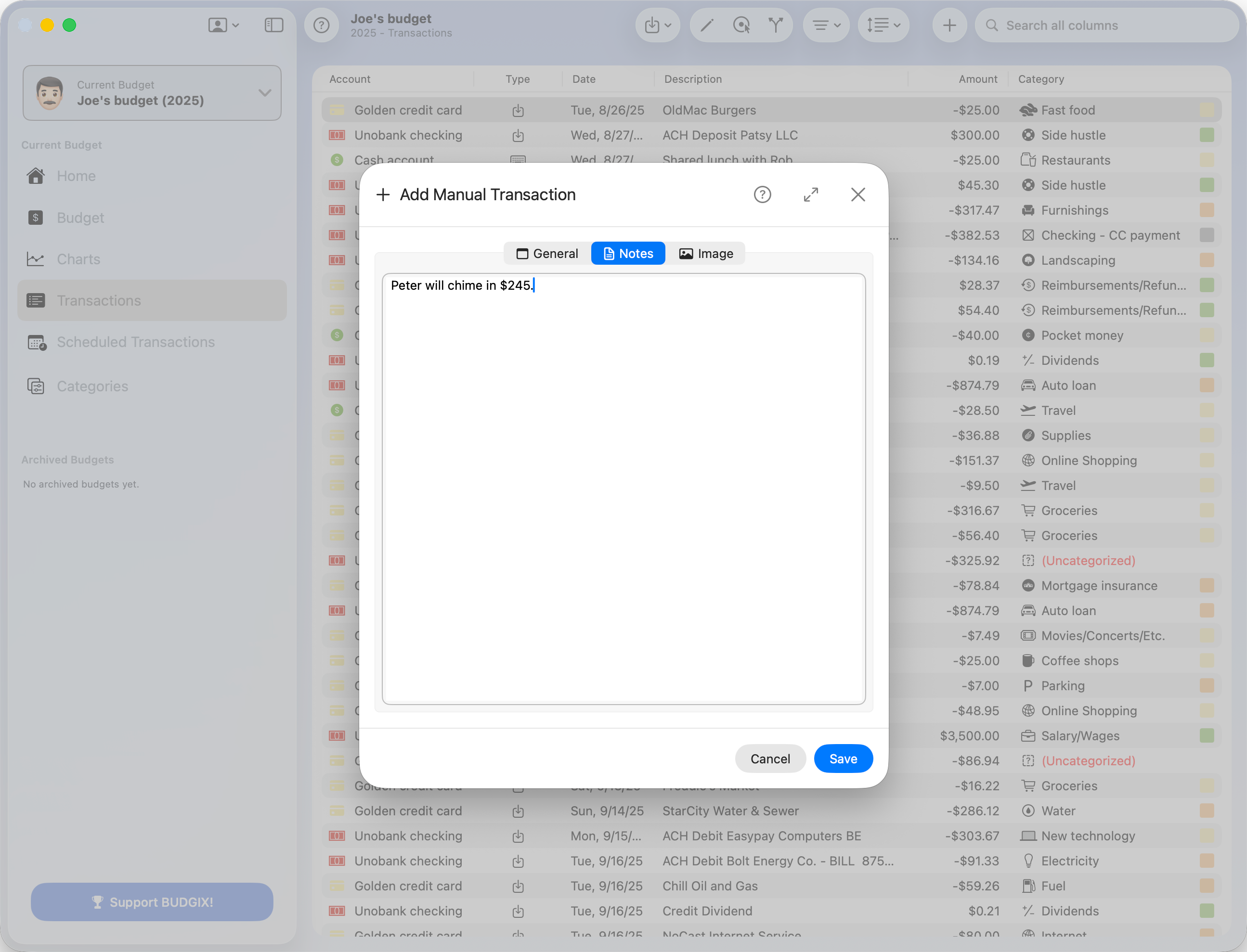Save the manual transaction

[x=843, y=758]
